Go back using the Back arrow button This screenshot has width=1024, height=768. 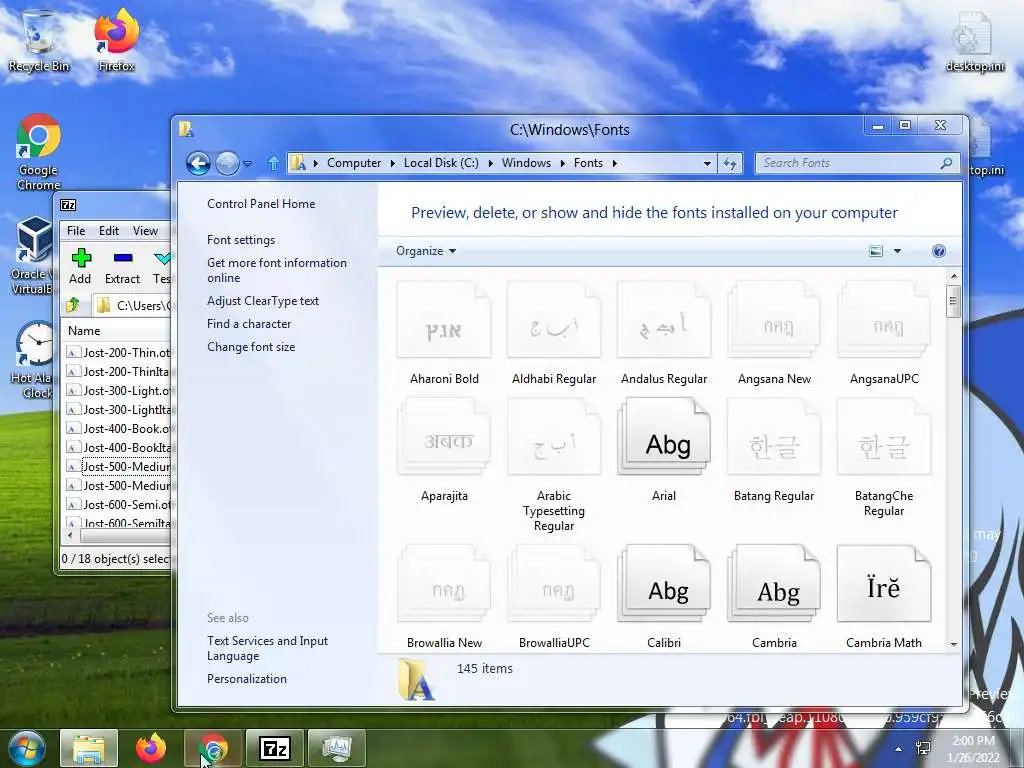pos(198,163)
